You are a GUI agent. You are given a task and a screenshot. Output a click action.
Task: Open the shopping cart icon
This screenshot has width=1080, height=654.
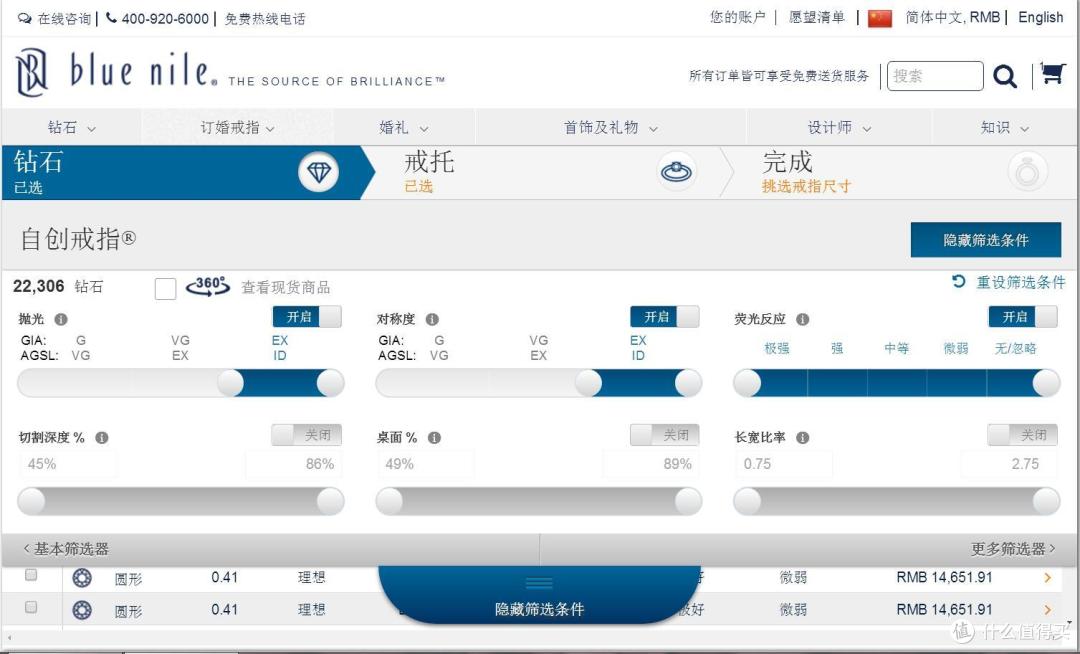(x=1052, y=73)
